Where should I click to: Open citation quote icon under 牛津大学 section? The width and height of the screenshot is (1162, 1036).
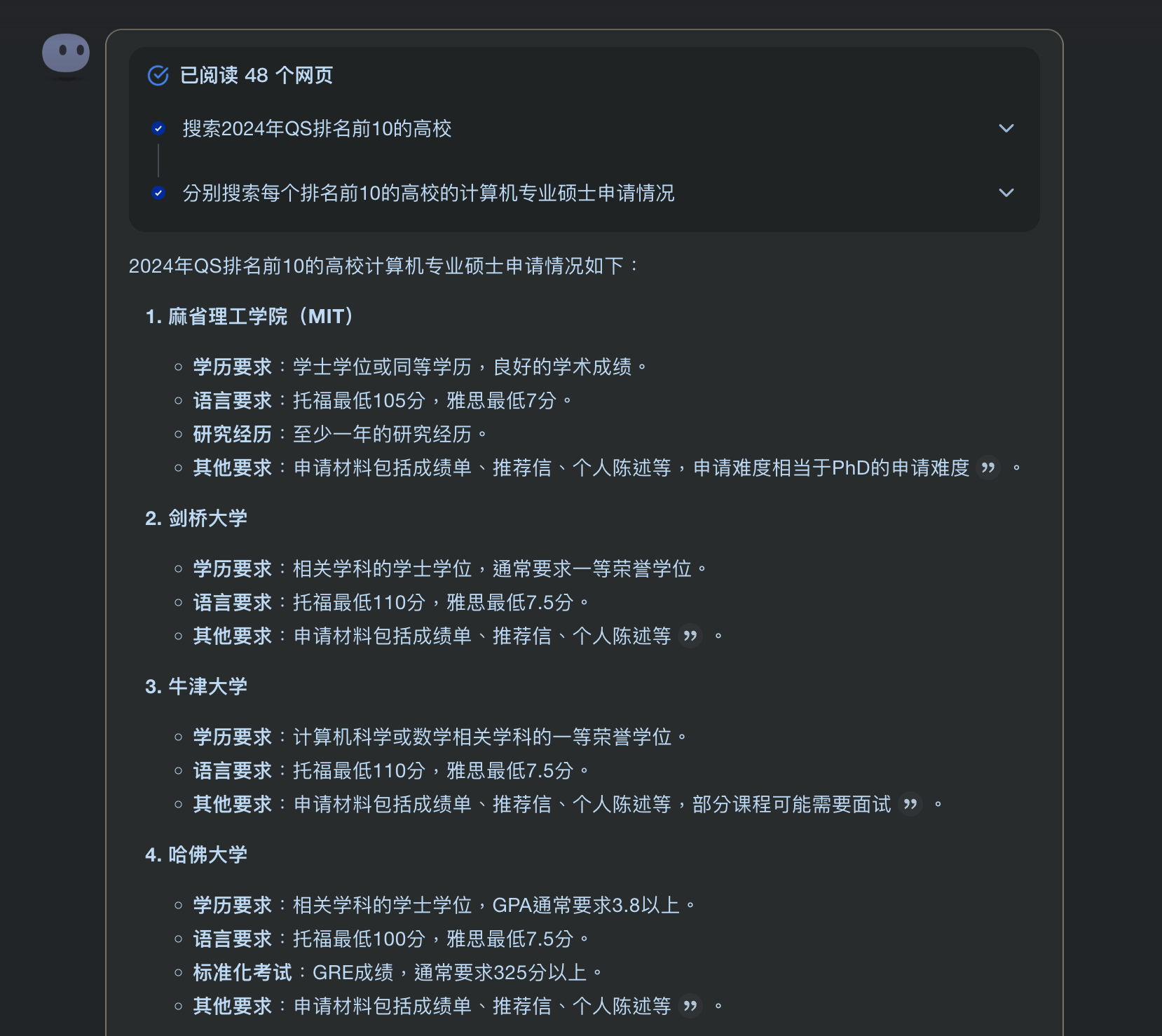910,804
